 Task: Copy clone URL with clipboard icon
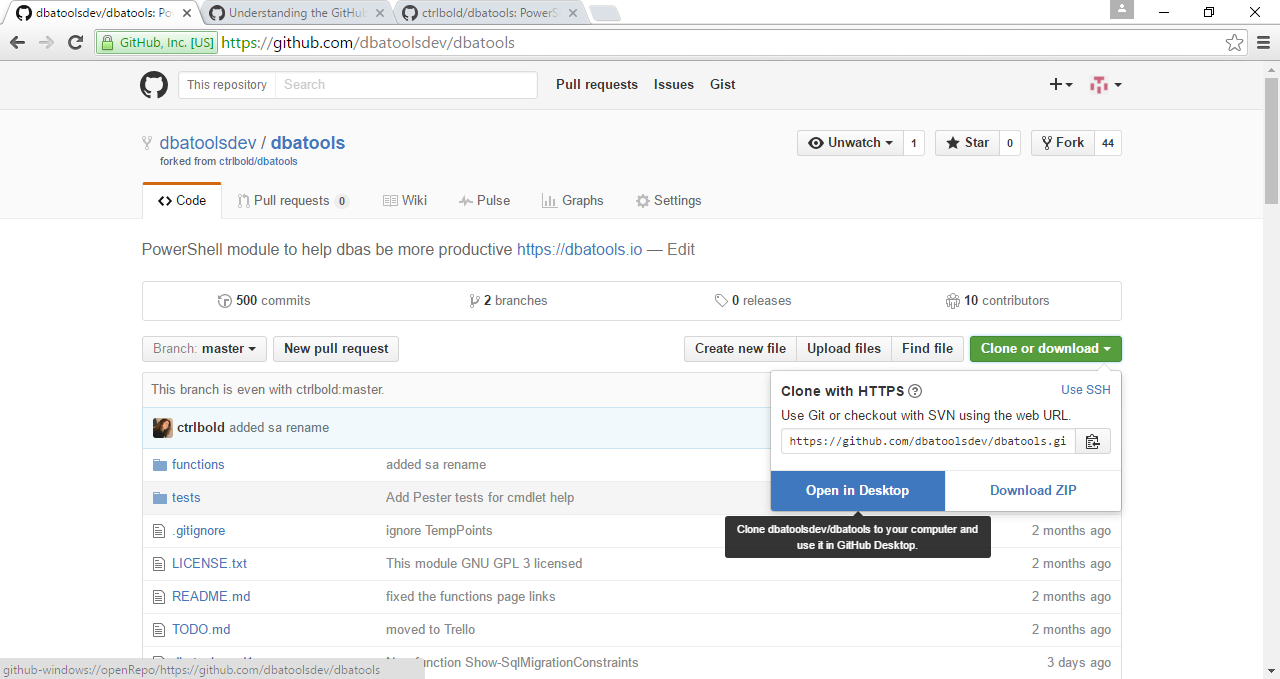[x=1092, y=441]
